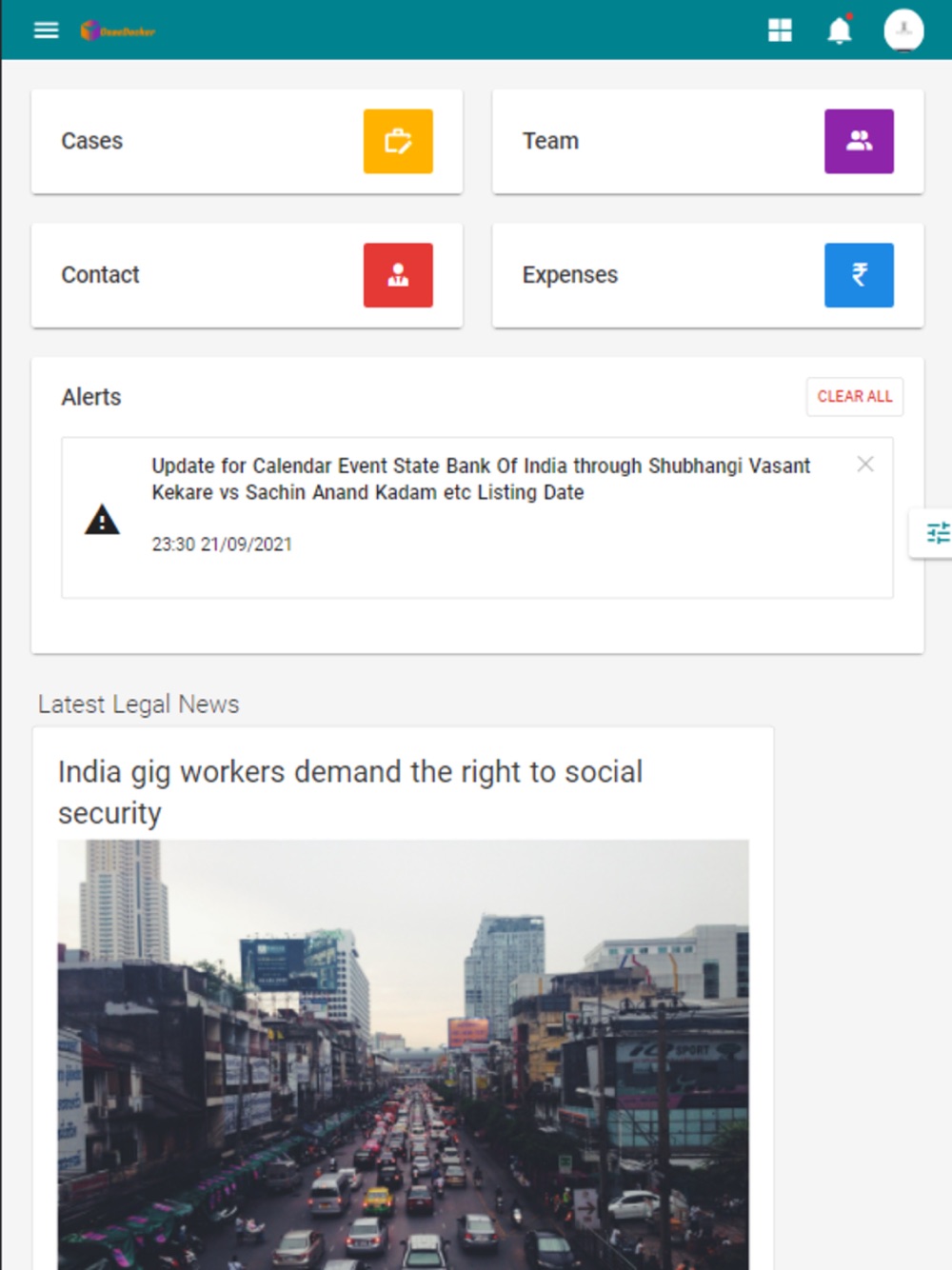This screenshot has height=1270, width=952.
Task: Open the Expenses card
Action: (x=707, y=275)
